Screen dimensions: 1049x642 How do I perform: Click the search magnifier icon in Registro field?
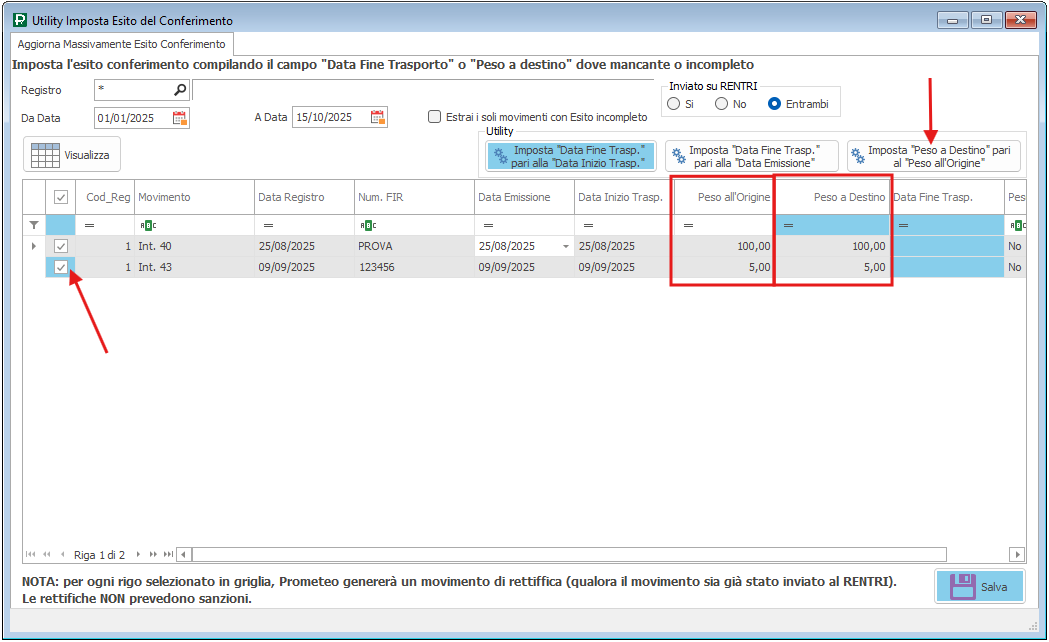coord(180,90)
